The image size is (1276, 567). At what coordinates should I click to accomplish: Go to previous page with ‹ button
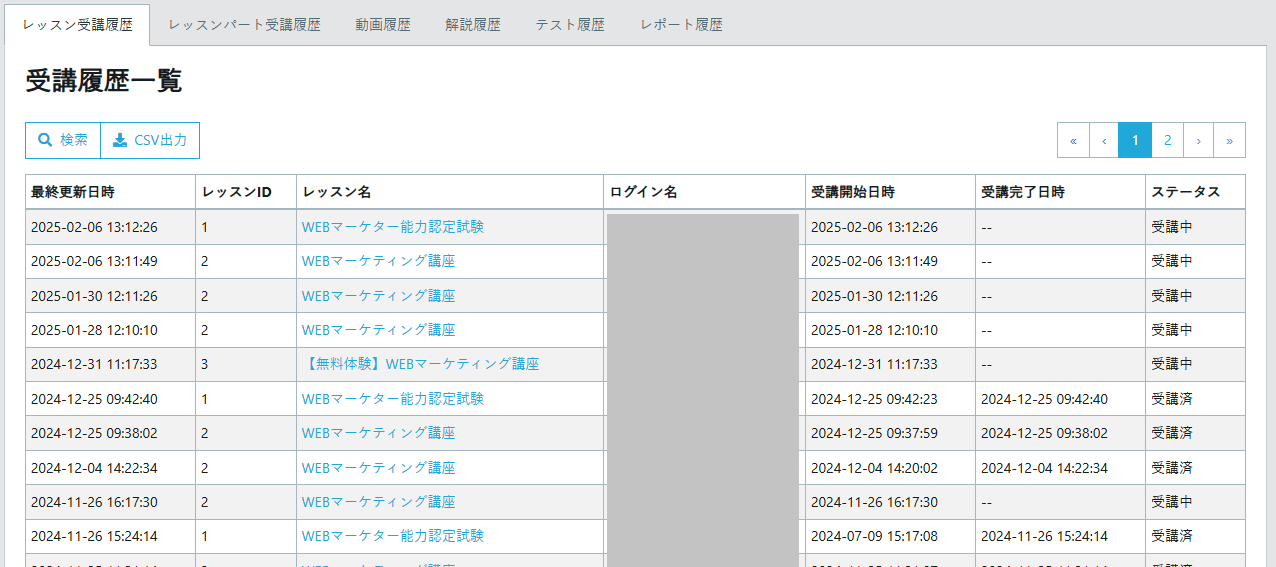(1104, 140)
